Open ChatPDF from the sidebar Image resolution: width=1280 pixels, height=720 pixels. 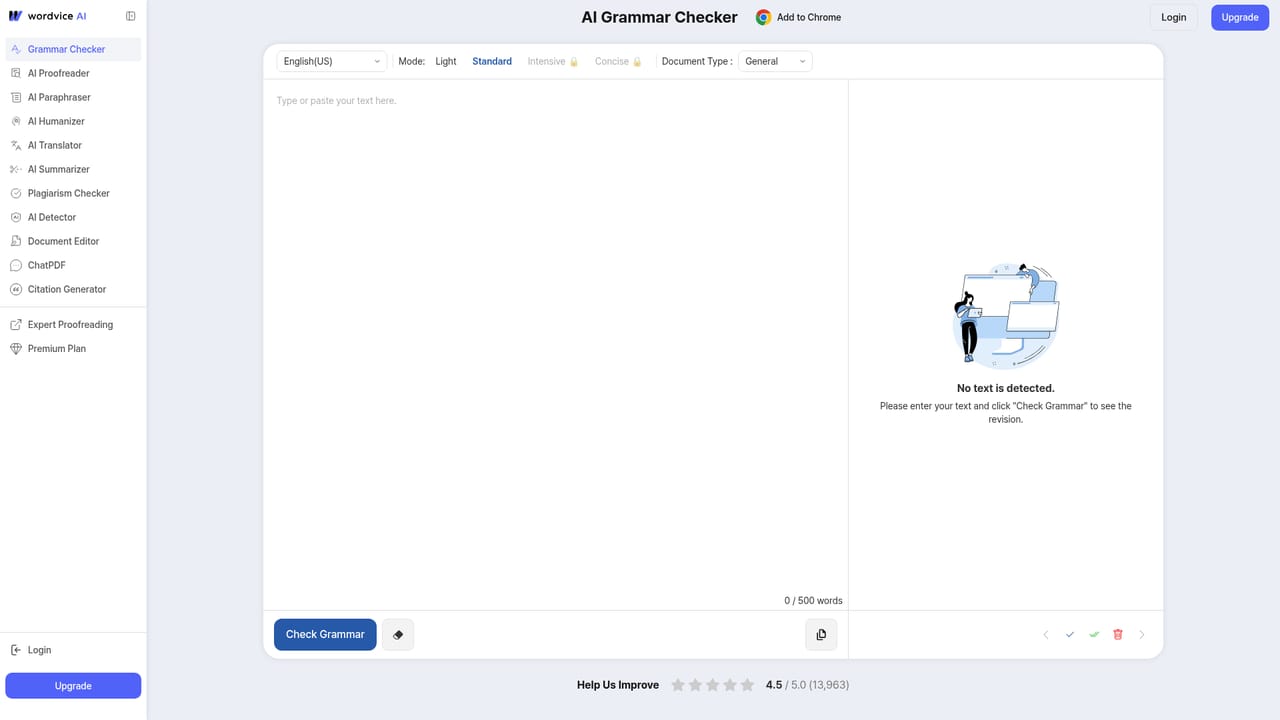(73, 265)
